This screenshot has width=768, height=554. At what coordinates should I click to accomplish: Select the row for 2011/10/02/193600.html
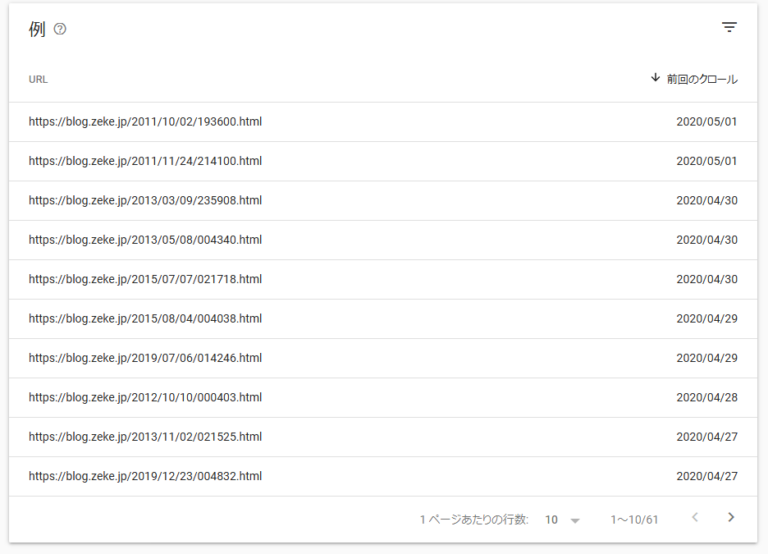145,122
